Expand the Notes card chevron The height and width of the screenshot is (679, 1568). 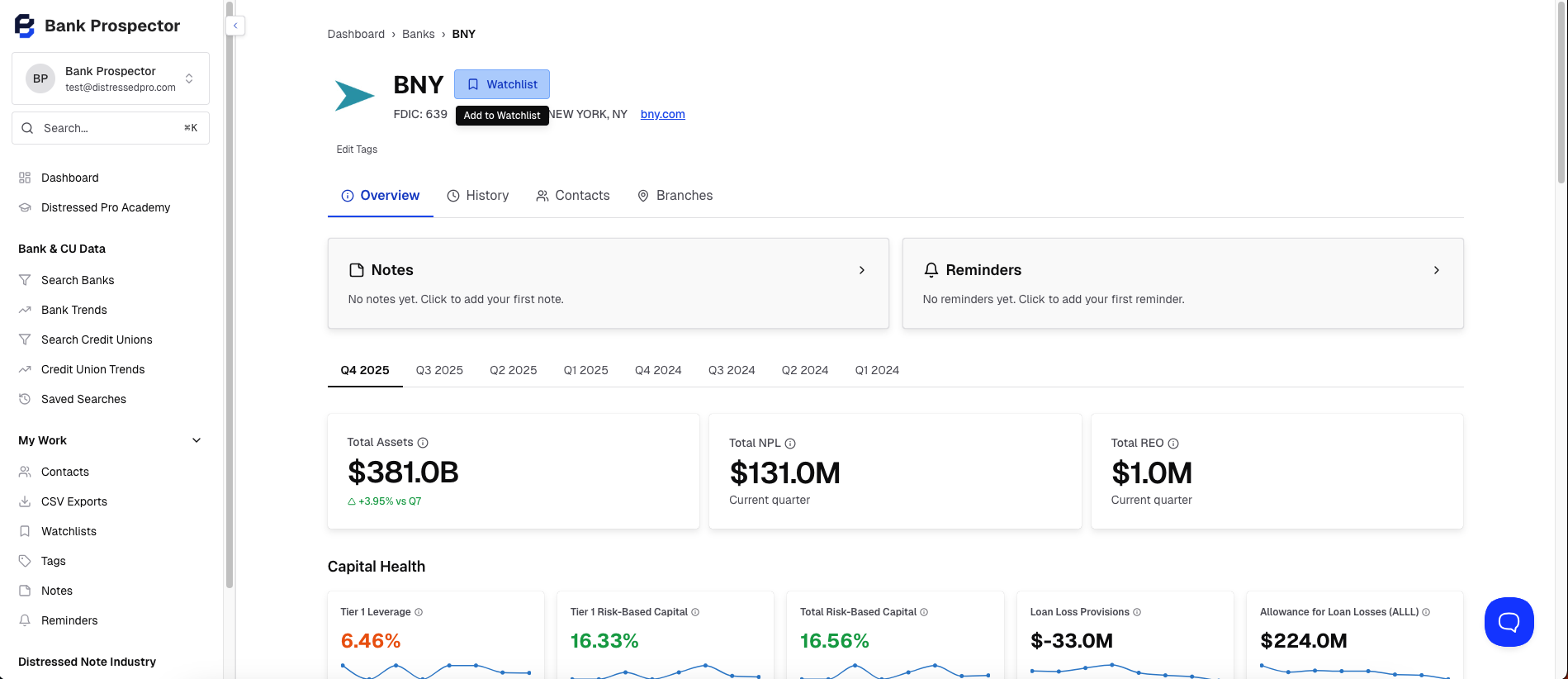pos(861,270)
